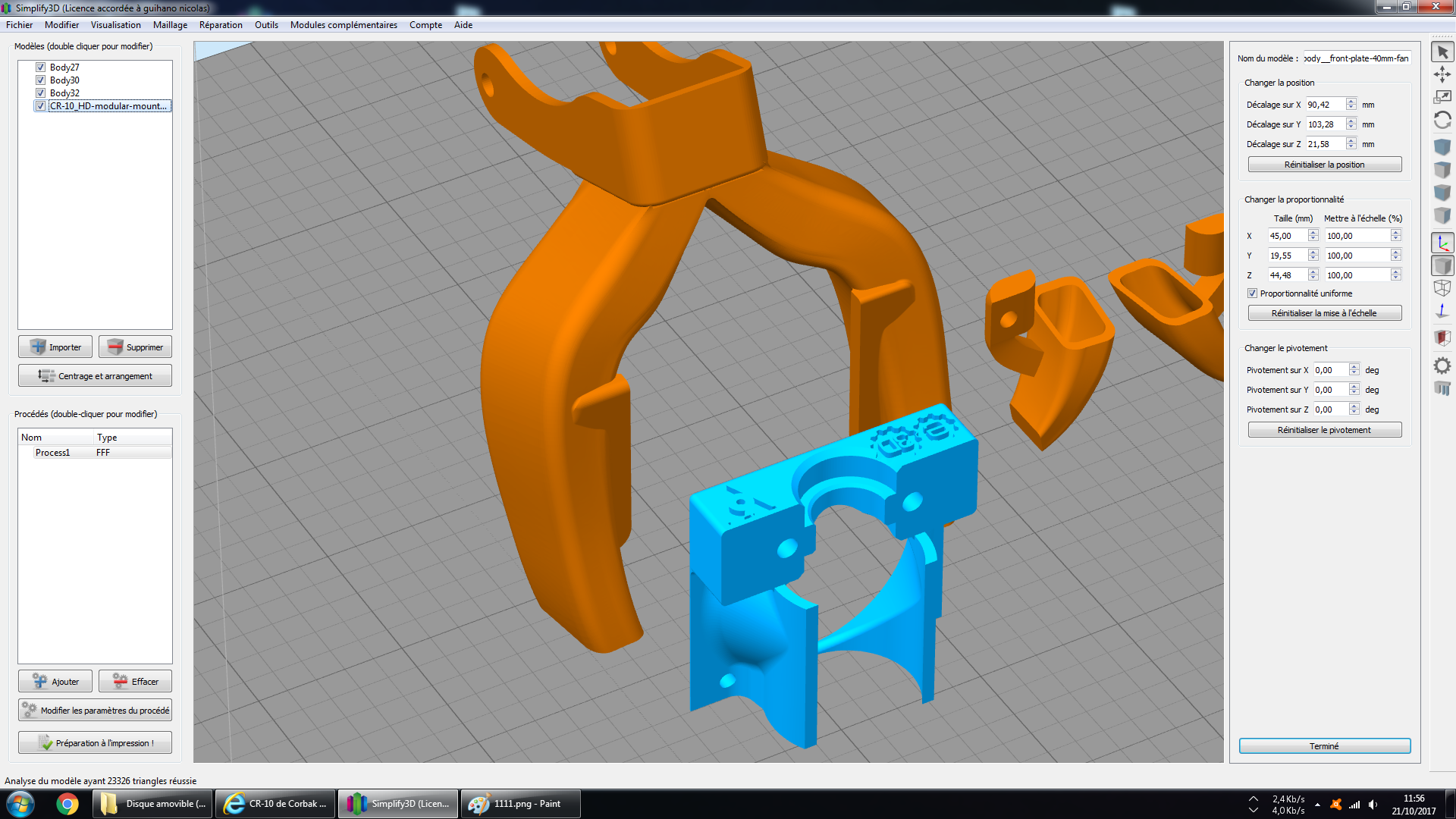The width and height of the screenshot is (1456, 819).
Task: Activate the scale model tool
Action: [x=1442, y=97]
